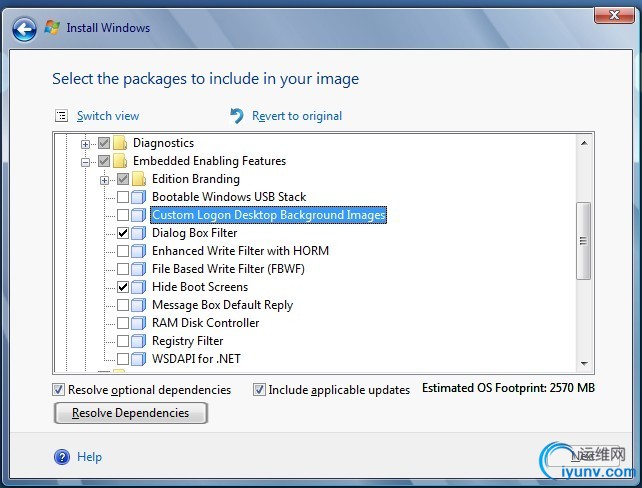
Task: Select the Bootable Windows USB Stack row
Action: pos(229,197)
